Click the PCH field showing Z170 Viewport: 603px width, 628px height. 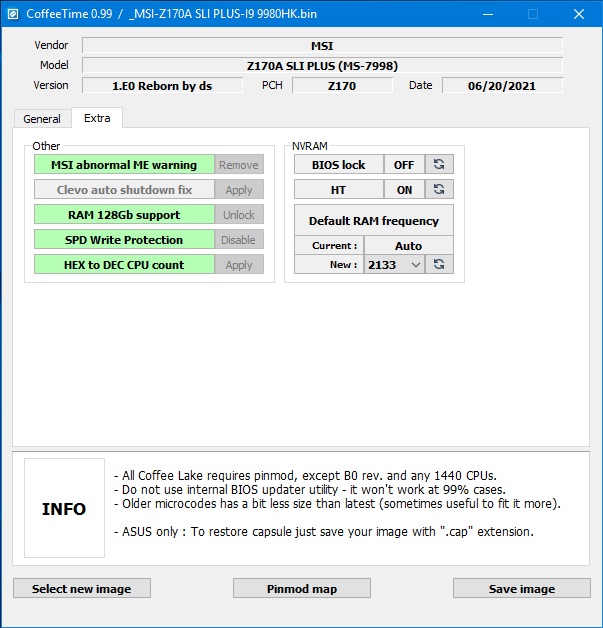point(342,85)
